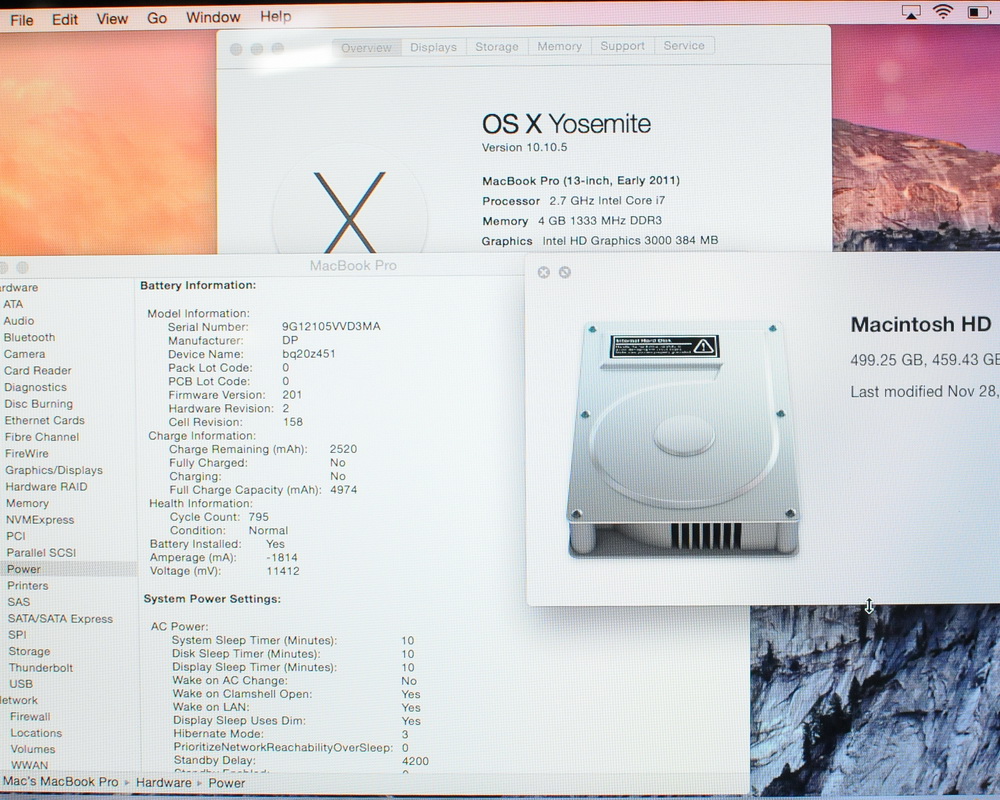The image size is (1000, 800).
Task: Click the AirPlay display icon in menu bar
Action: pyautogui.click(x=911, y=12)
